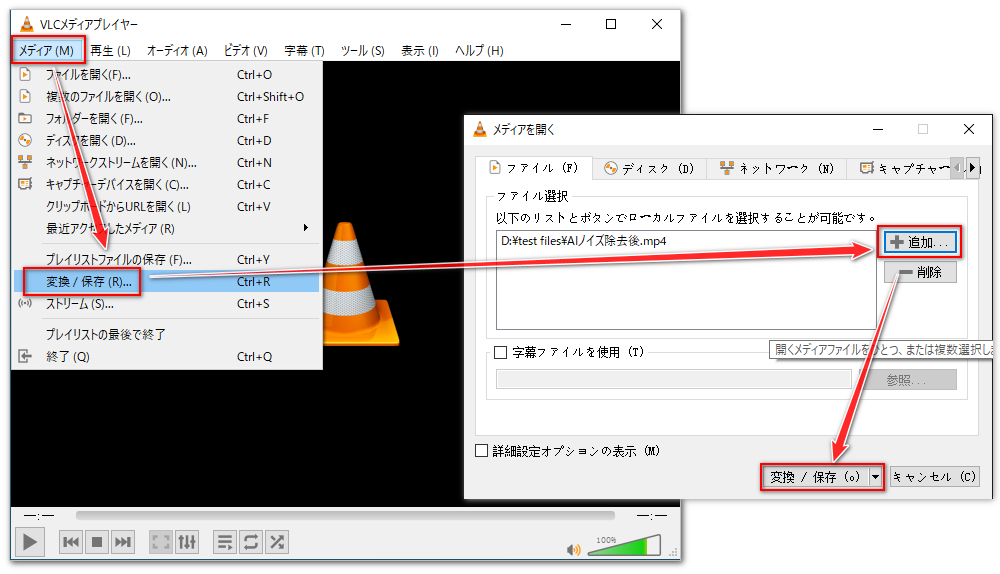Toggle the fullscreen button in VLC
1000x574 pixels.
[x=161, y=542]
